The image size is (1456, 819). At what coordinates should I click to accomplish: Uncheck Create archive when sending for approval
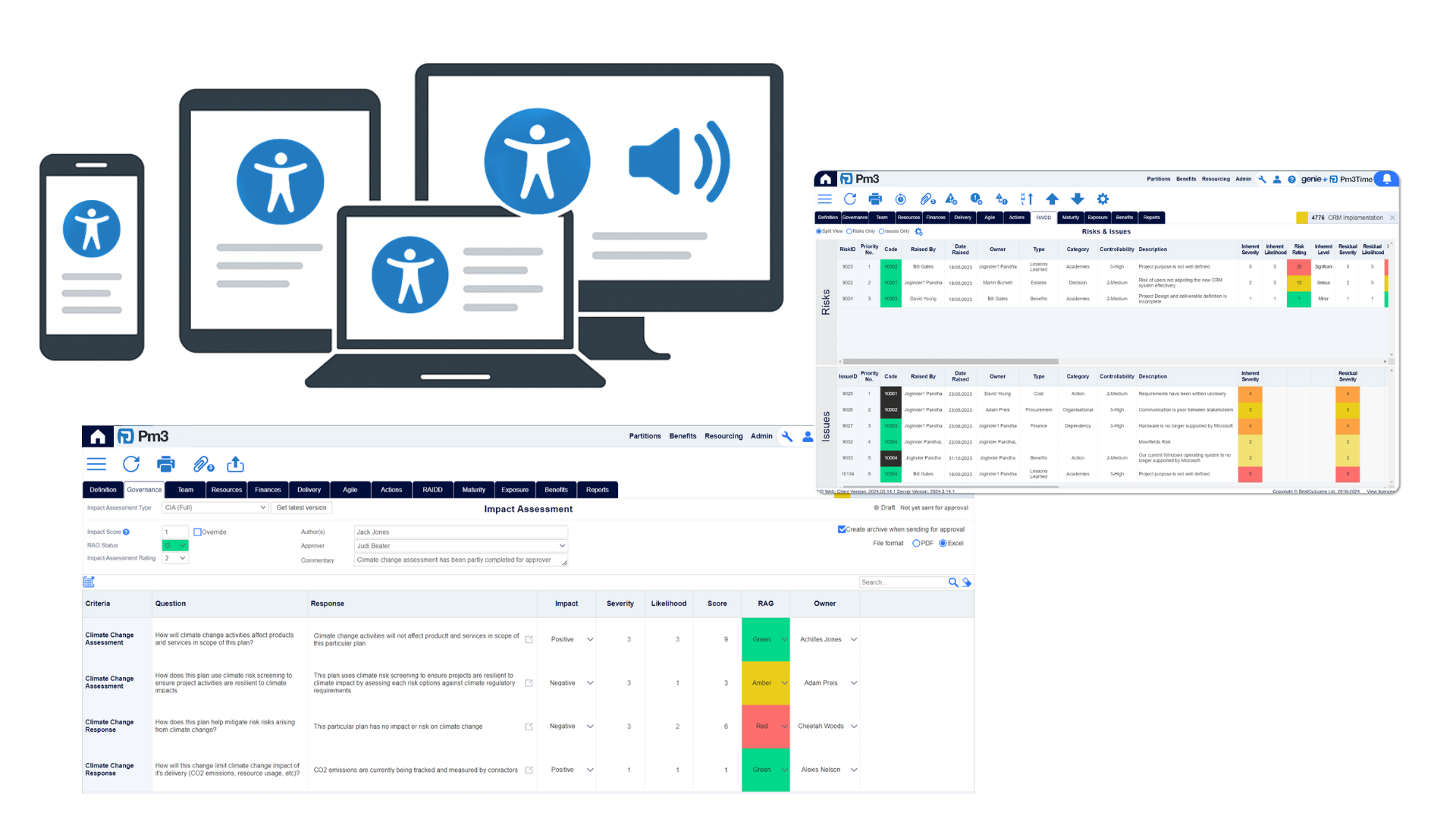[842, 529]
